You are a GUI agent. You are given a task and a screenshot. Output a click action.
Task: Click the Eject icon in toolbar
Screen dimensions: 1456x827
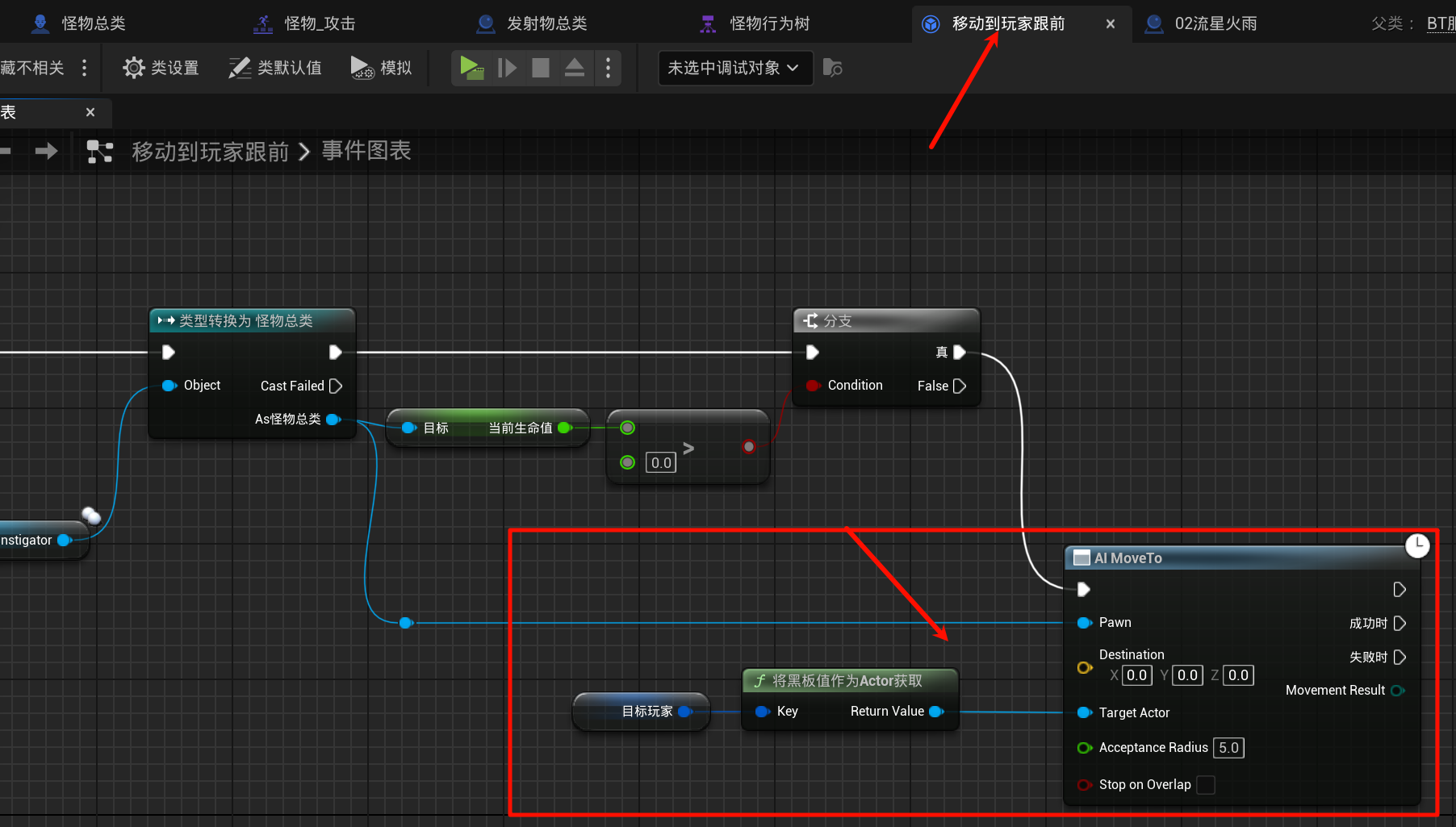pos(574,68)
